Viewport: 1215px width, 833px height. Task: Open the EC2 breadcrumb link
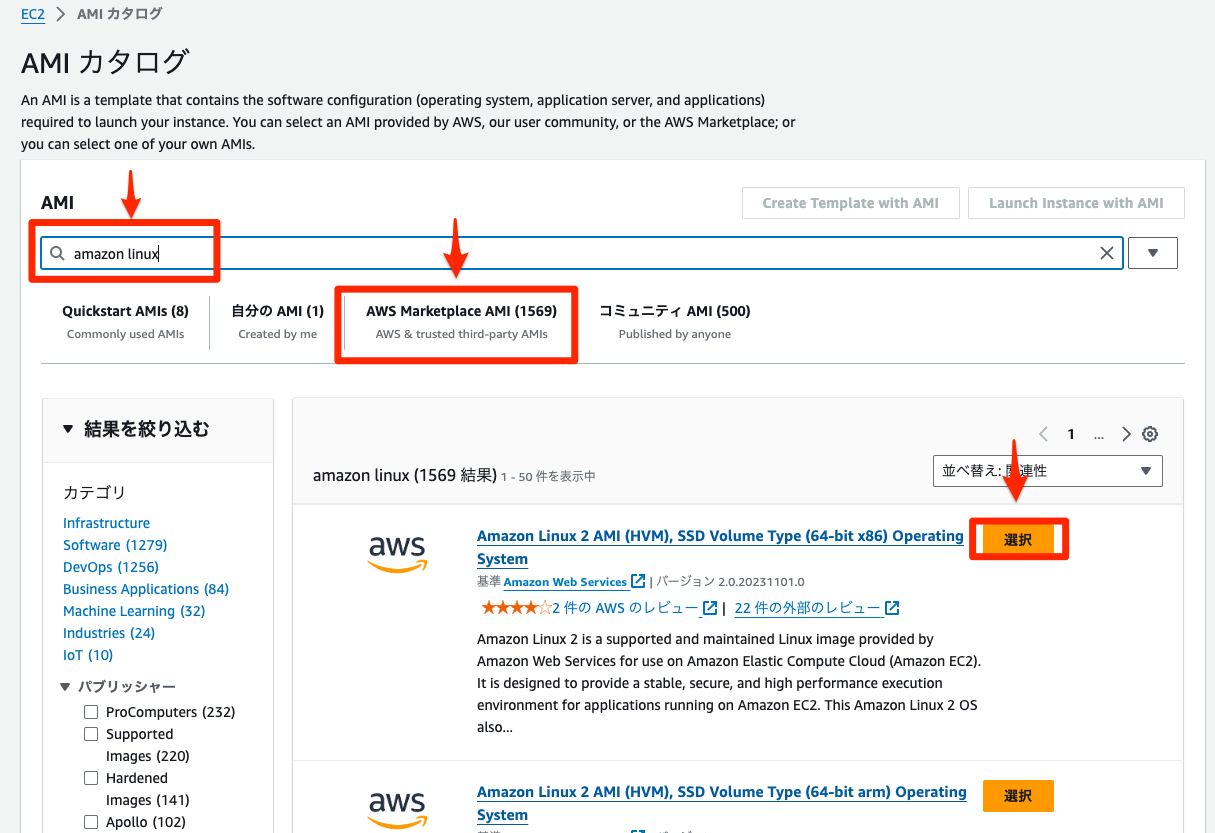(32, 13)
